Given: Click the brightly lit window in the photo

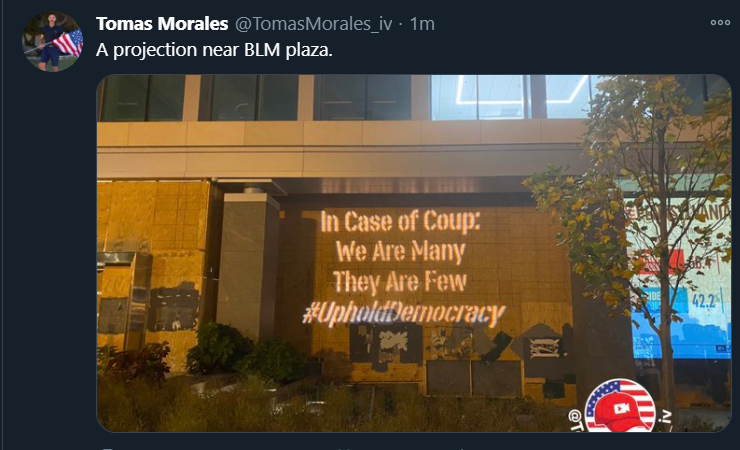Looking at the screenshot, I should 512,97.
